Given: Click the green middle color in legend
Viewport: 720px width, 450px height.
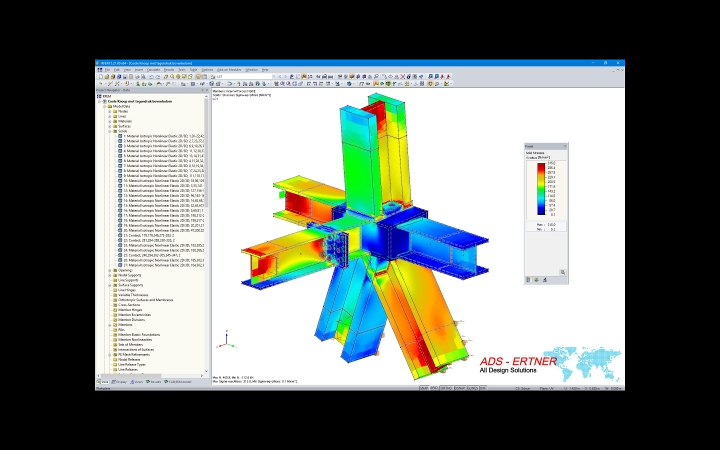Looking at the screenshot, I should click(541, 189).
